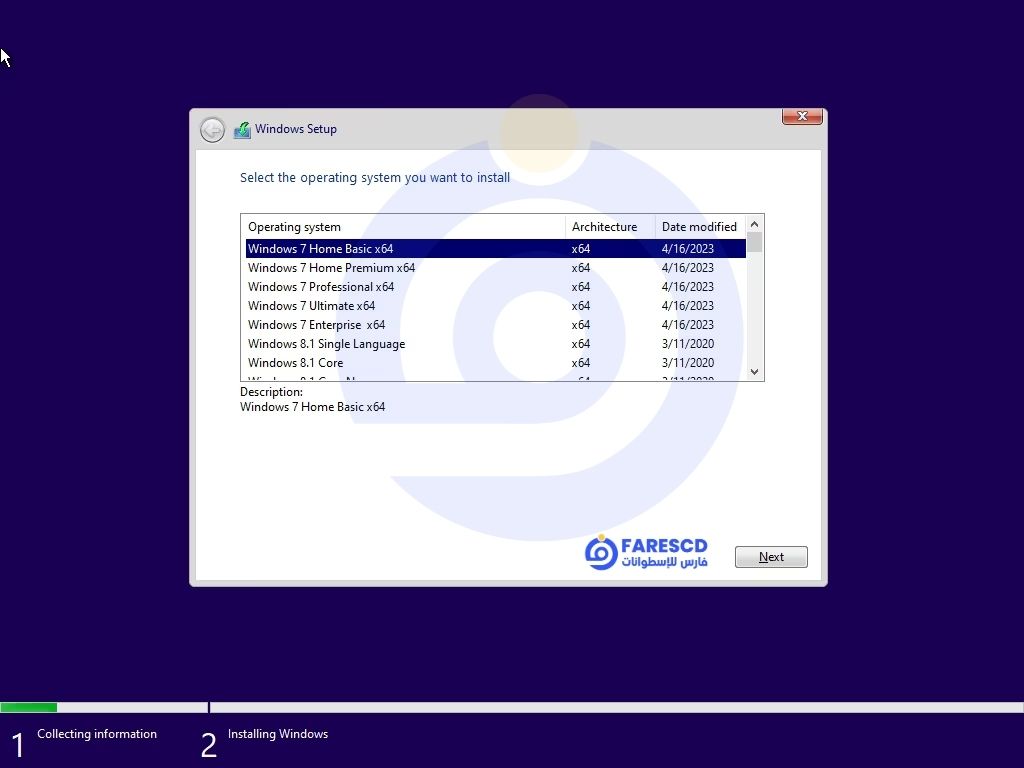
Task: Click the 4/16/2023 date for Windows 7 Enterprise
Action: 688,325
